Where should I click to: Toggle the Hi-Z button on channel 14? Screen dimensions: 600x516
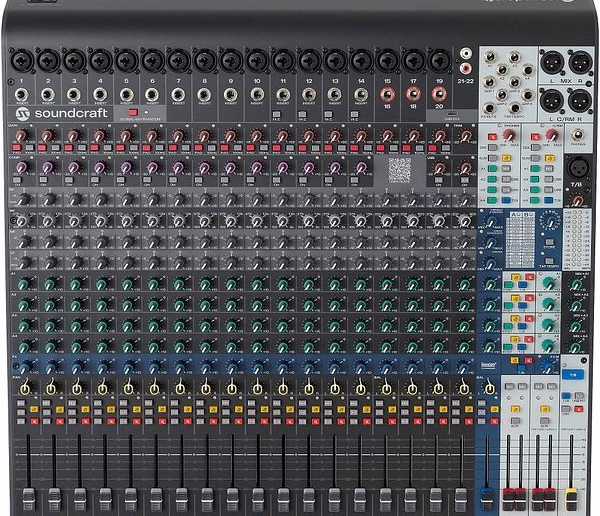(x=354, y=114)
